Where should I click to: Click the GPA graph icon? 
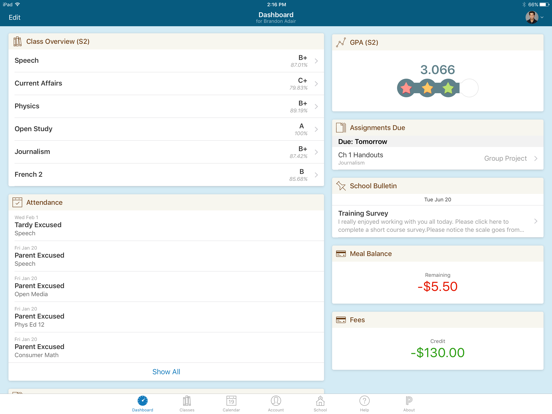pos(341,43)
